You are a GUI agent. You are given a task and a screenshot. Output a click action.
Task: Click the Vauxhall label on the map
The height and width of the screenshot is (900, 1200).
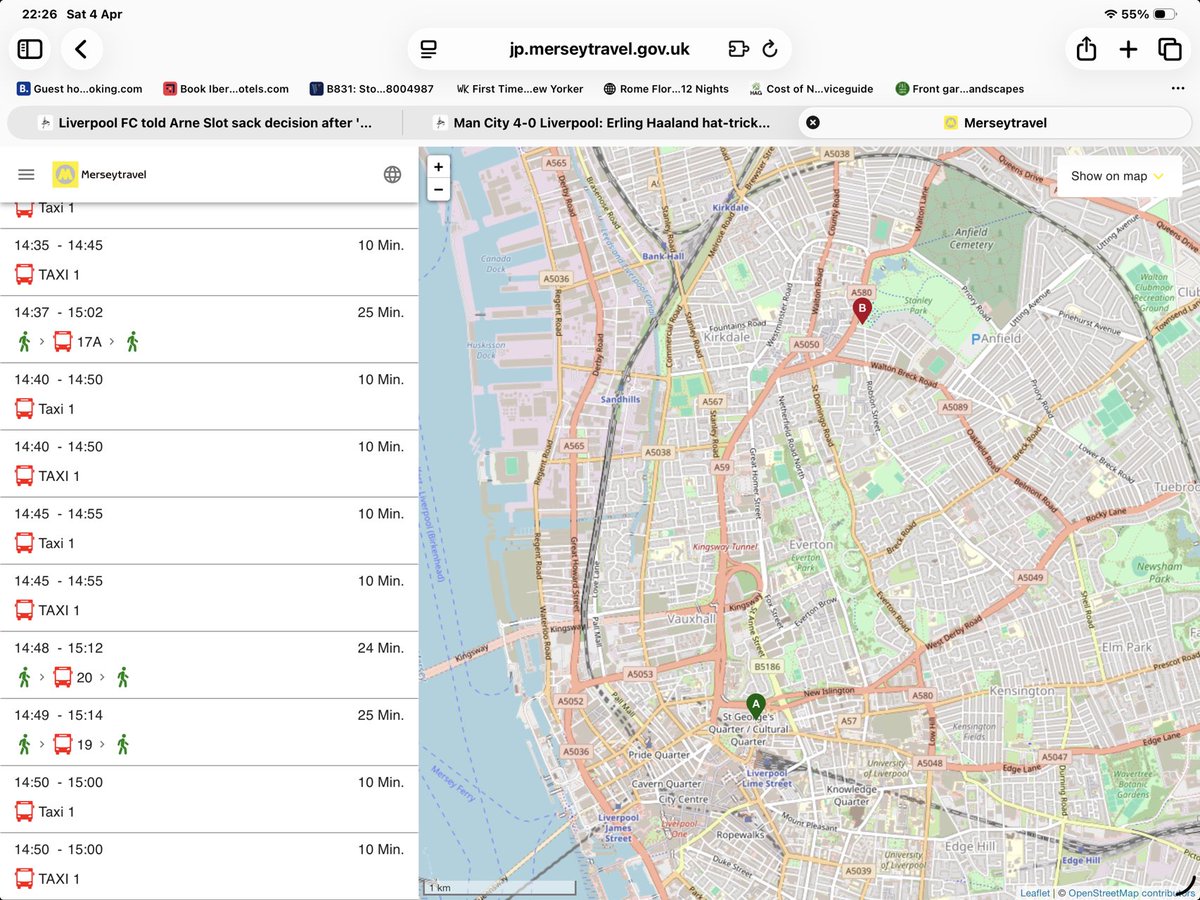(x=691, y=619)
